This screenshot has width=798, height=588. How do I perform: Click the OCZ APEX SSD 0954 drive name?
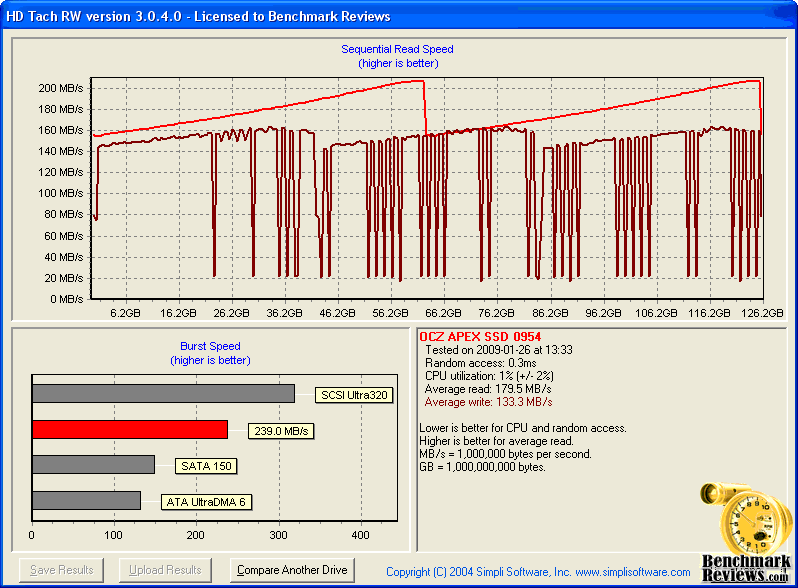(x=480, y=337)
